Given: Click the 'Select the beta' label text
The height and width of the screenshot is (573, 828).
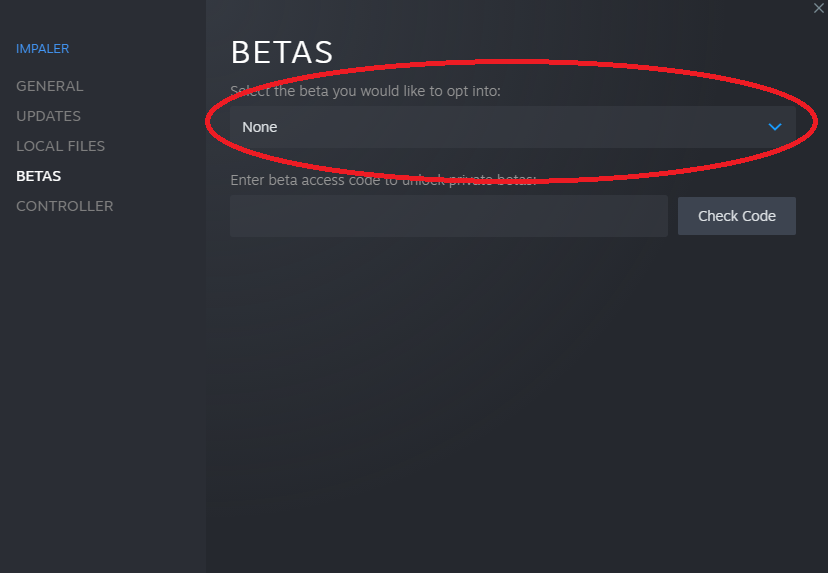Looking at the screenshot, I should (365, 91).
